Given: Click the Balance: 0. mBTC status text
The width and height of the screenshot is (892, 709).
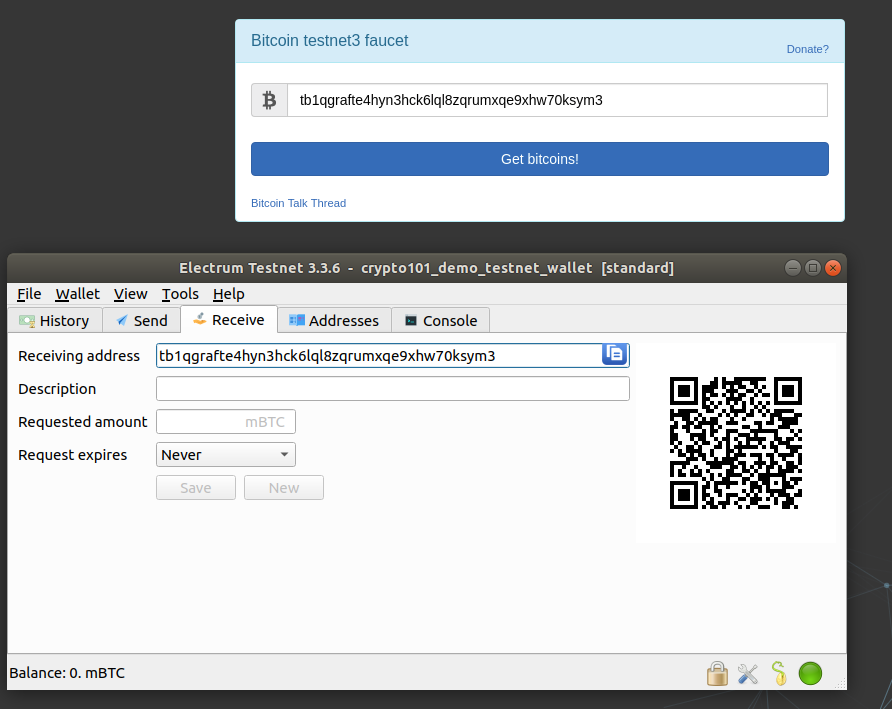Looking at the screenshot, I should pos(67,673).
